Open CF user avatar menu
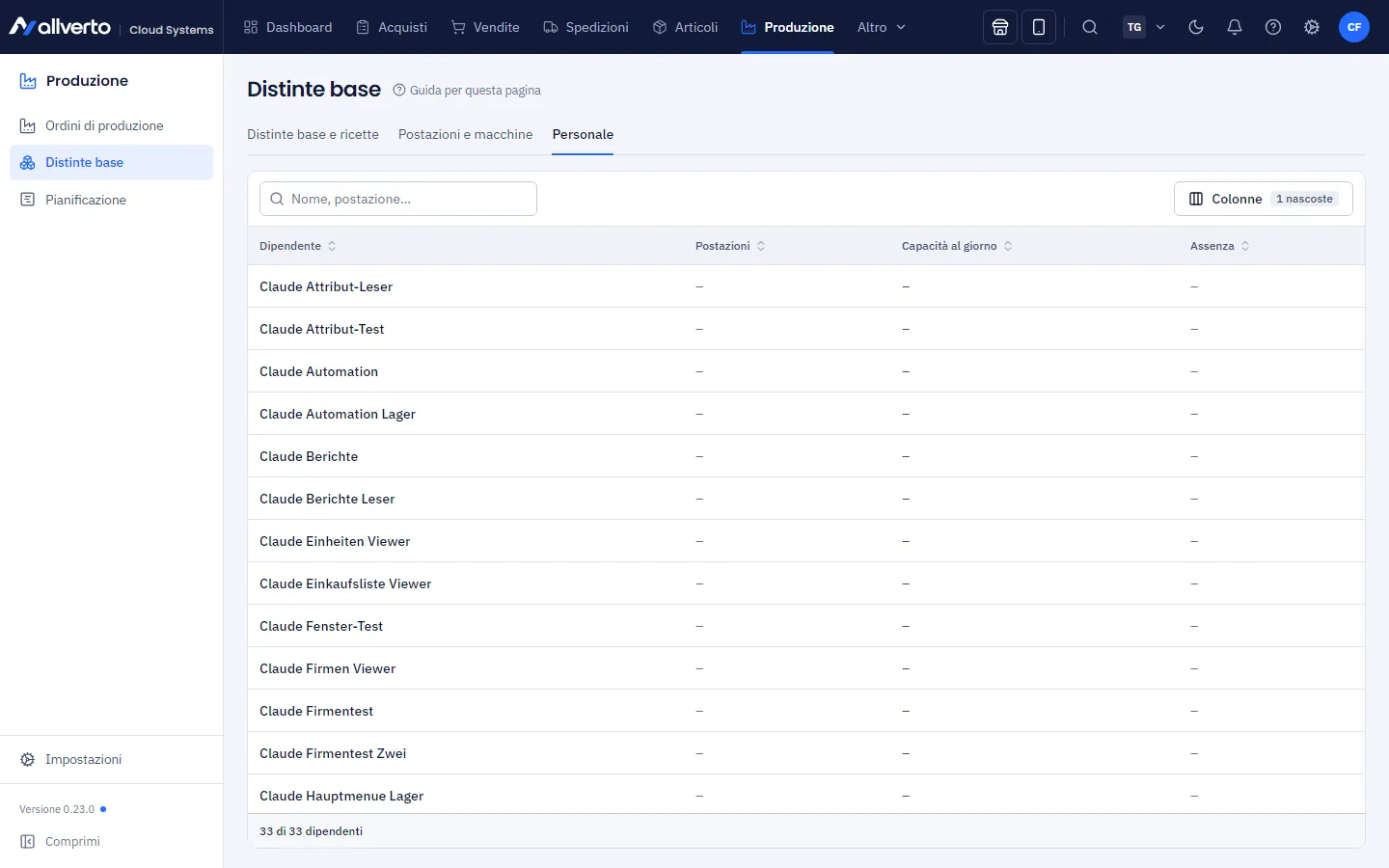The image size is (1389, 868). (x=1354, y=27)
